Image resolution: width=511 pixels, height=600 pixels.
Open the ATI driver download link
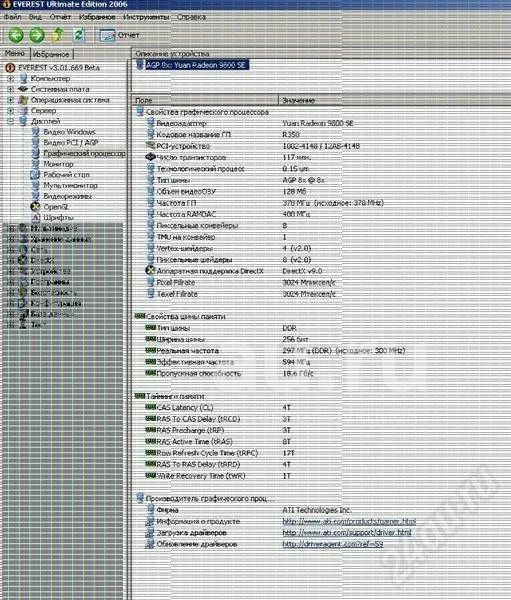347,533
